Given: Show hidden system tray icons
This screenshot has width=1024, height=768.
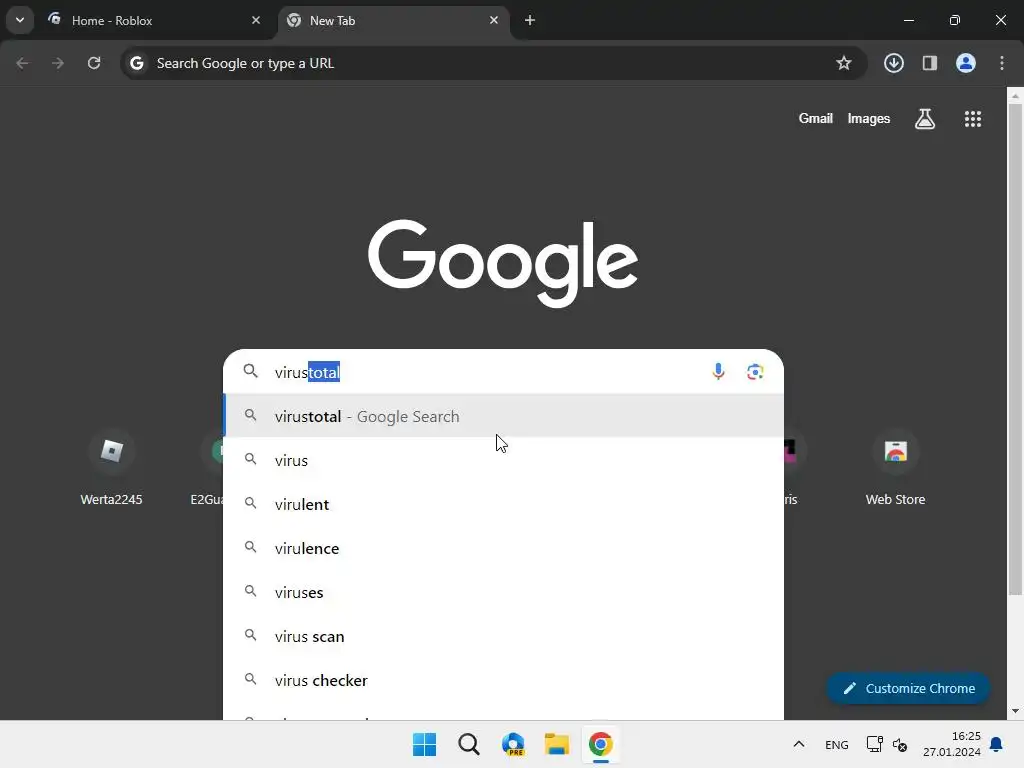Looking at the screenshot, I should pos(799,744).
